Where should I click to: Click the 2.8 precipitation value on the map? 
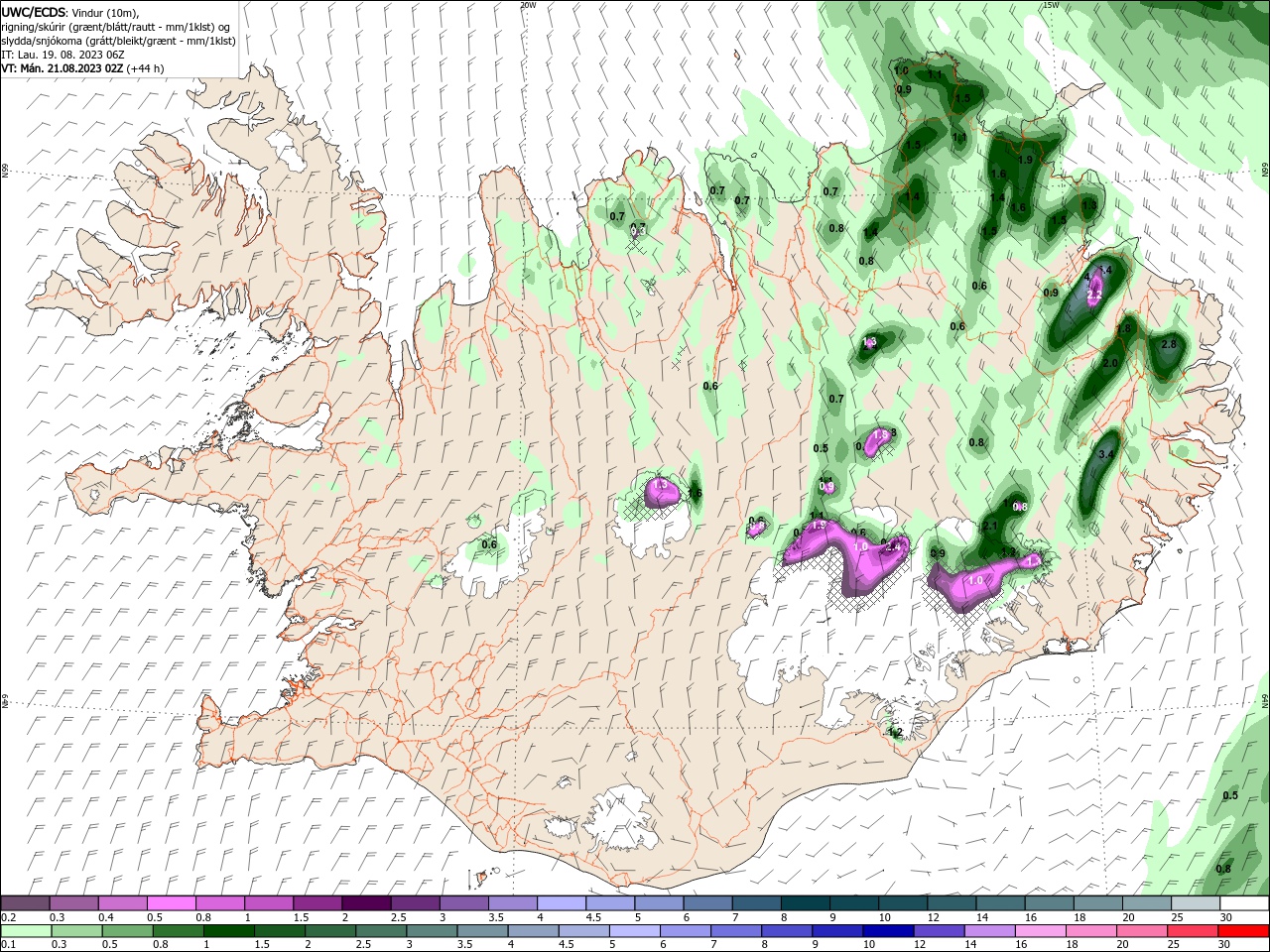(x=1168, y=344)
